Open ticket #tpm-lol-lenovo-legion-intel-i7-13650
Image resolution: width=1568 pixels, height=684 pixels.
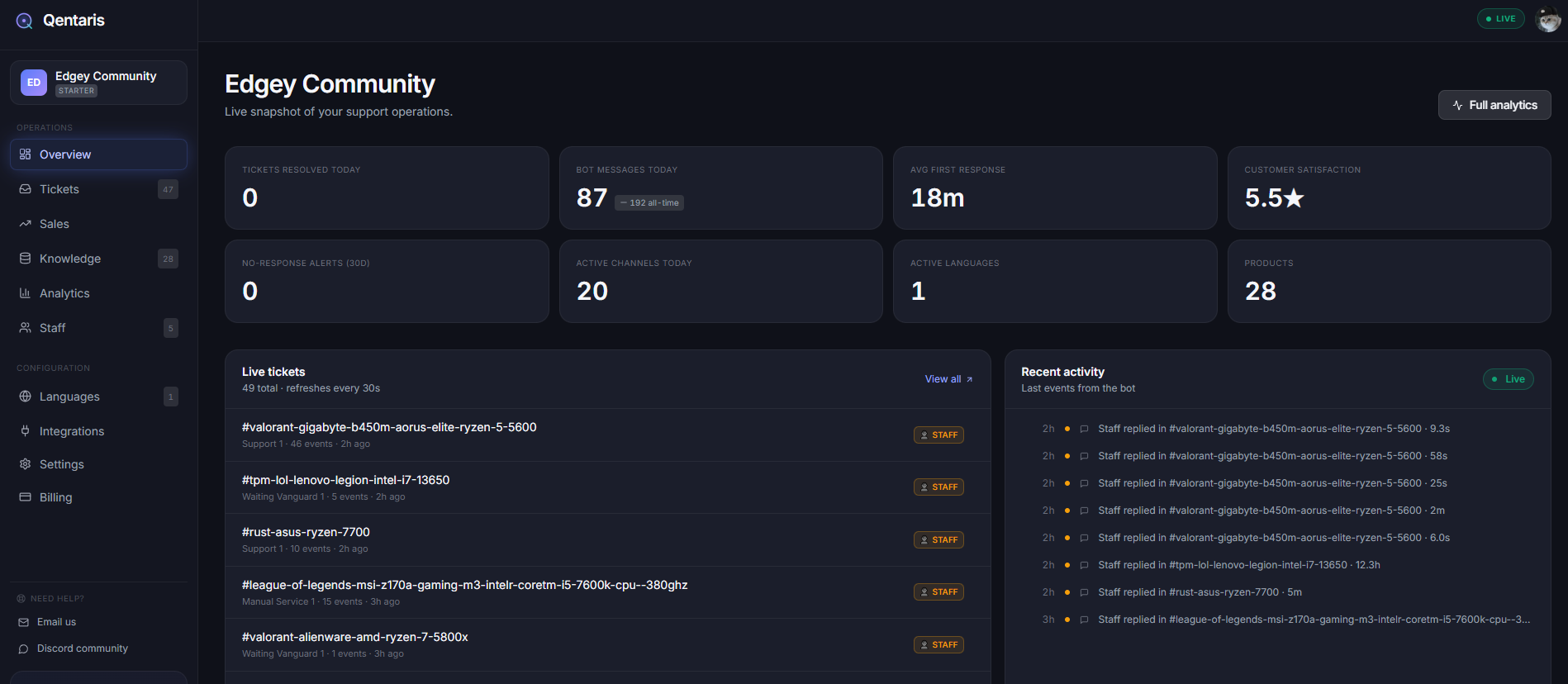coord(345,480)
